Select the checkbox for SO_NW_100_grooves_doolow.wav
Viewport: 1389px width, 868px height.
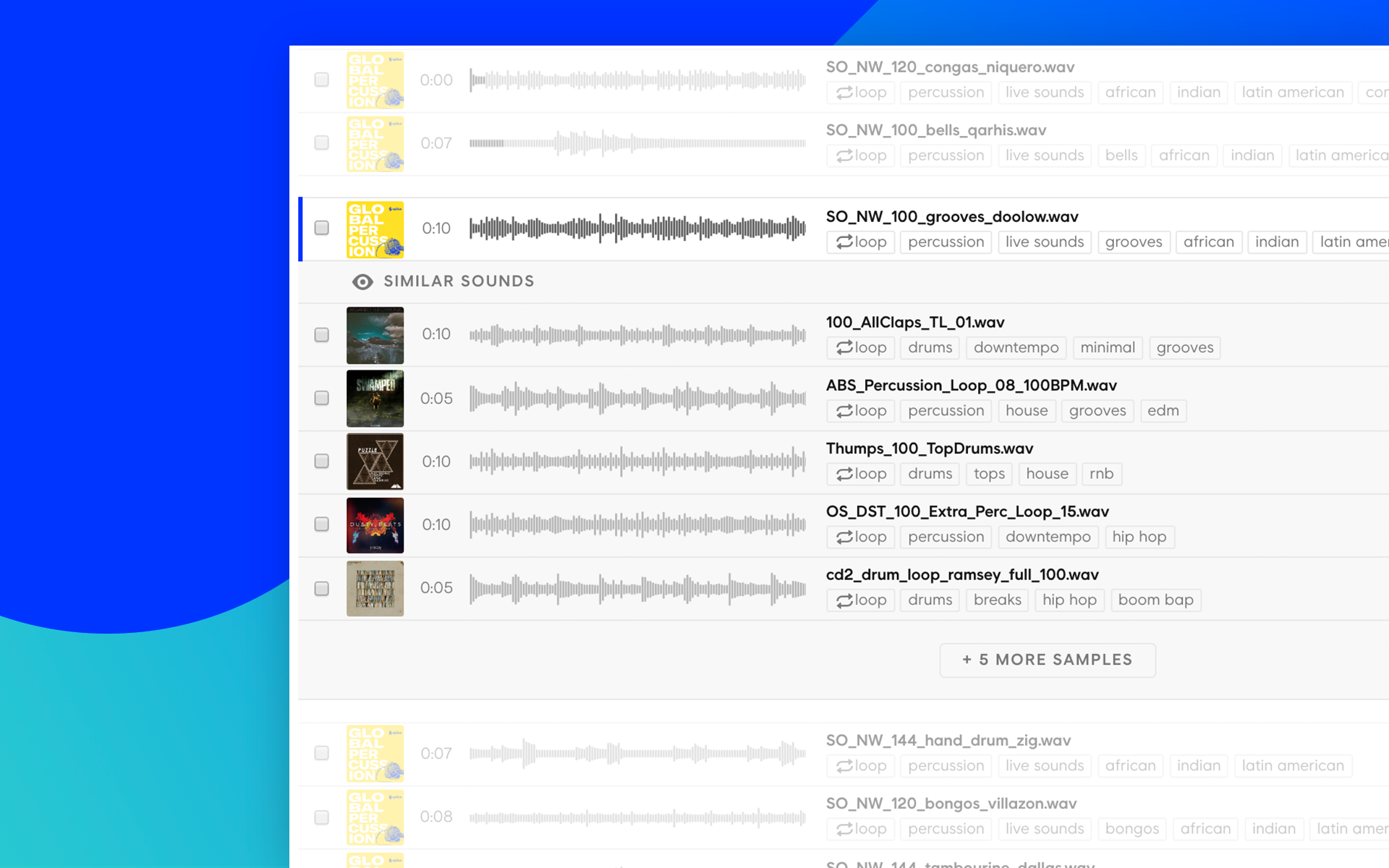[320, 228]
